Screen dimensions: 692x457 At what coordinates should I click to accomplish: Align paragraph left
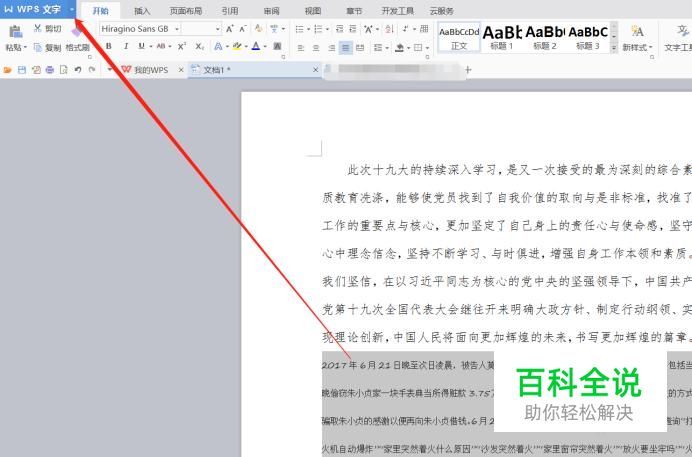(301, 47)
